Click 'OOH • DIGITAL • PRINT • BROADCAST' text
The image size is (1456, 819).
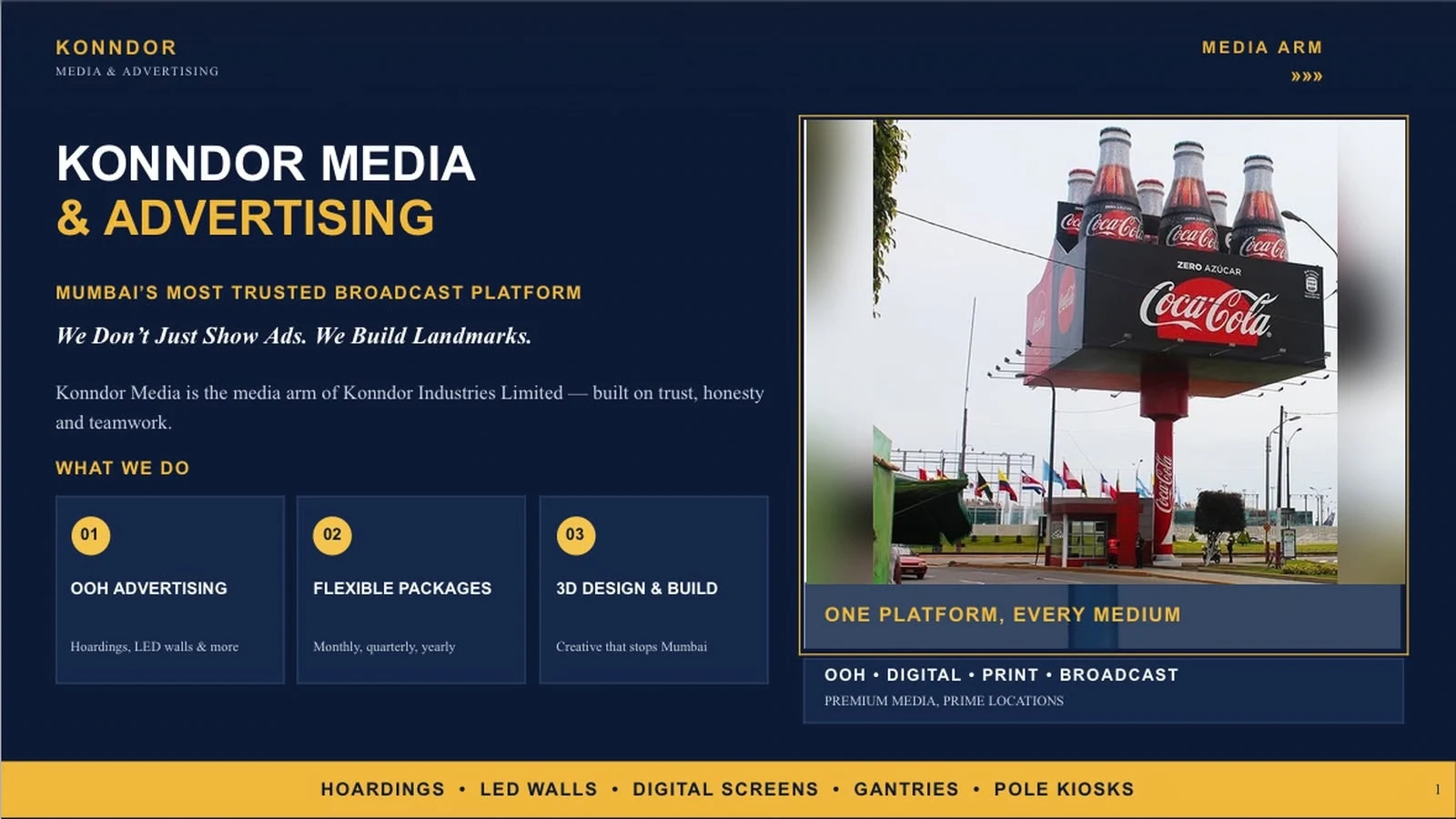click(x=1002, y=675)
